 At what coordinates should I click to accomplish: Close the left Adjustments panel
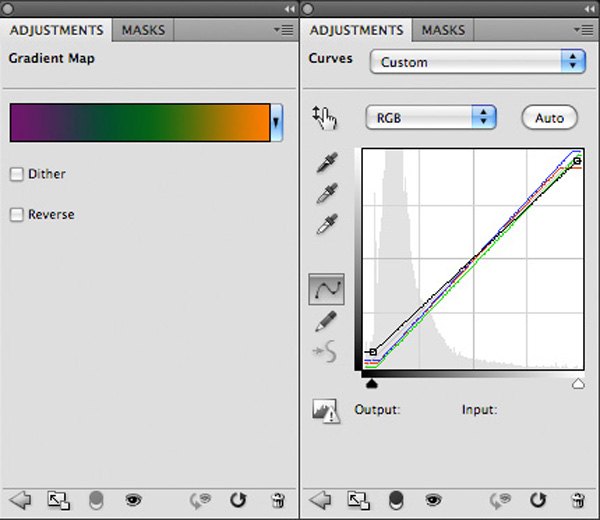click(x=8, y=8)
